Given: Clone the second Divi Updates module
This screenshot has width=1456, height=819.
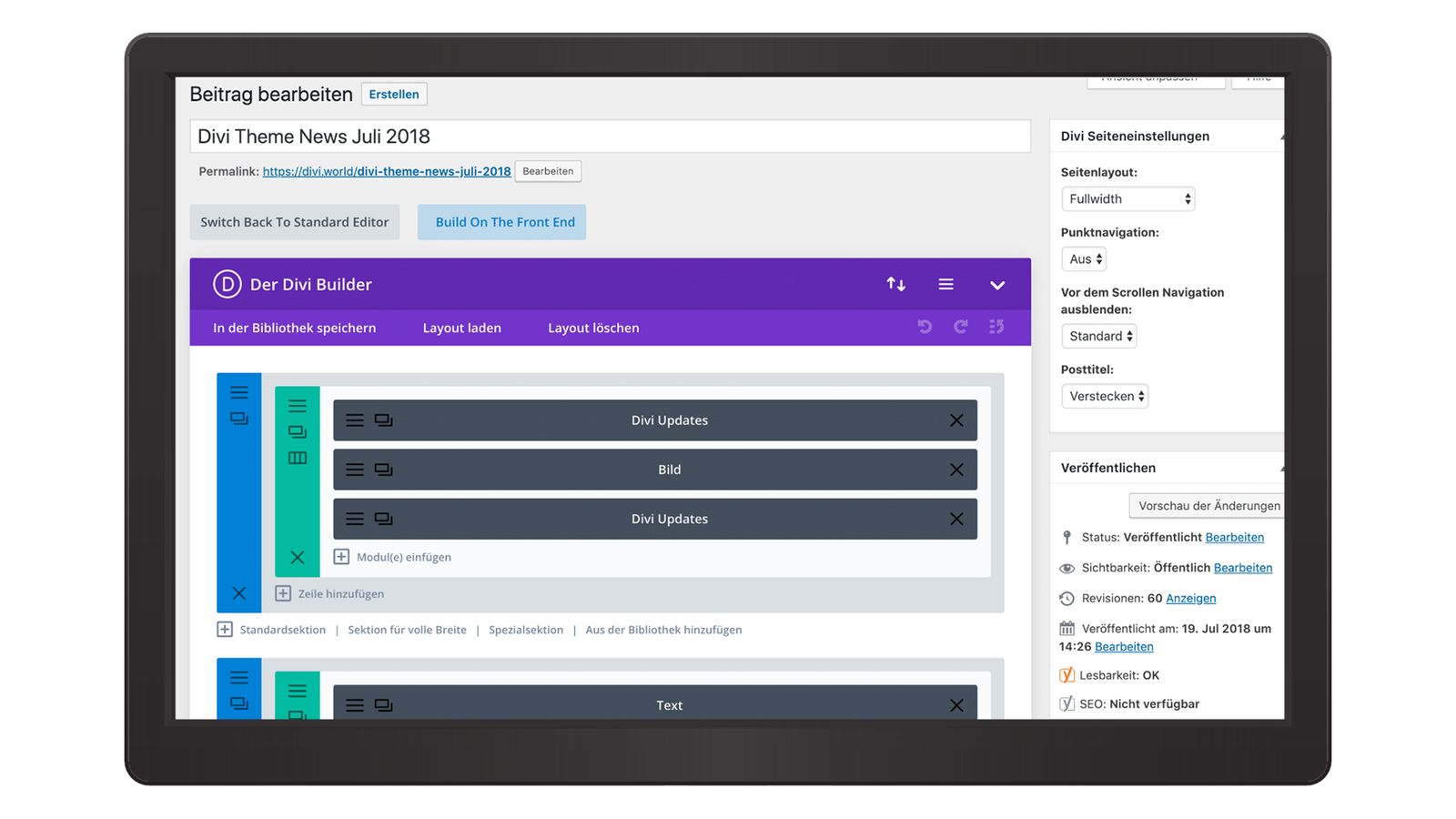Looking at the screenshot, I should [x=384, y=519].
